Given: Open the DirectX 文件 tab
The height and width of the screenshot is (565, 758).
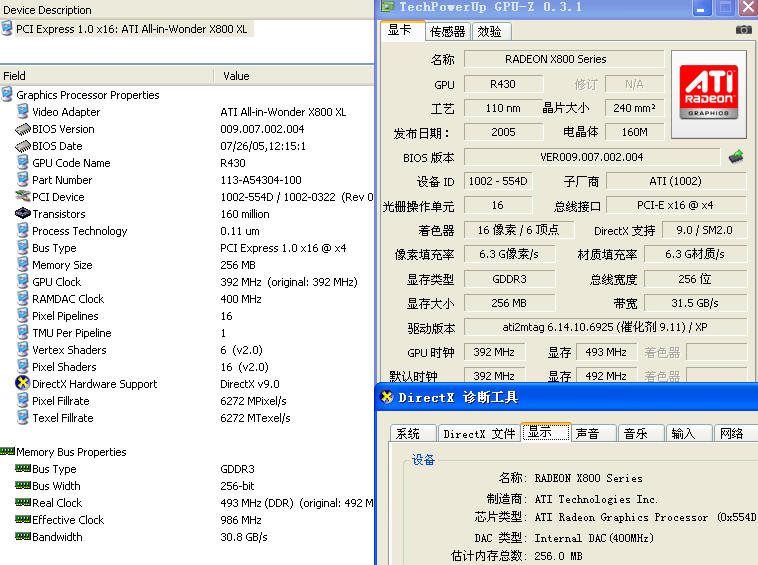Looking at the screenshot, I should (479, 434).
